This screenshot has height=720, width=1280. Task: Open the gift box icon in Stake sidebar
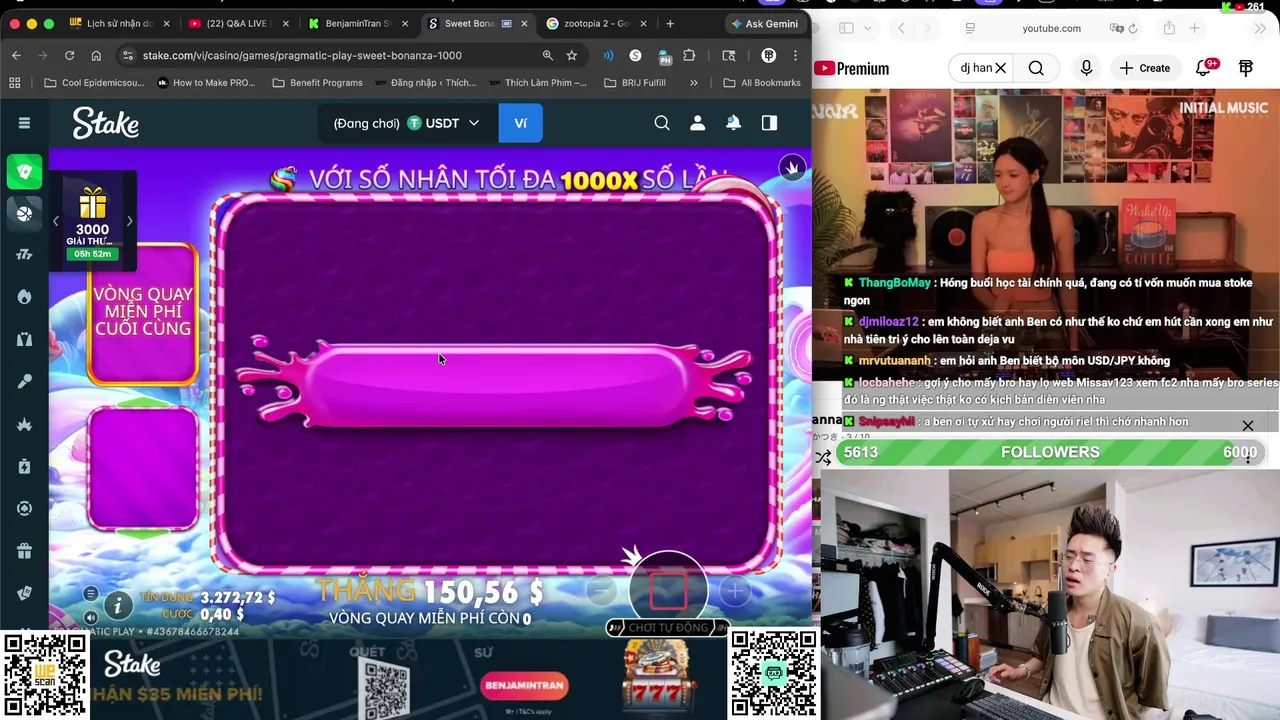tap(24, 551)
